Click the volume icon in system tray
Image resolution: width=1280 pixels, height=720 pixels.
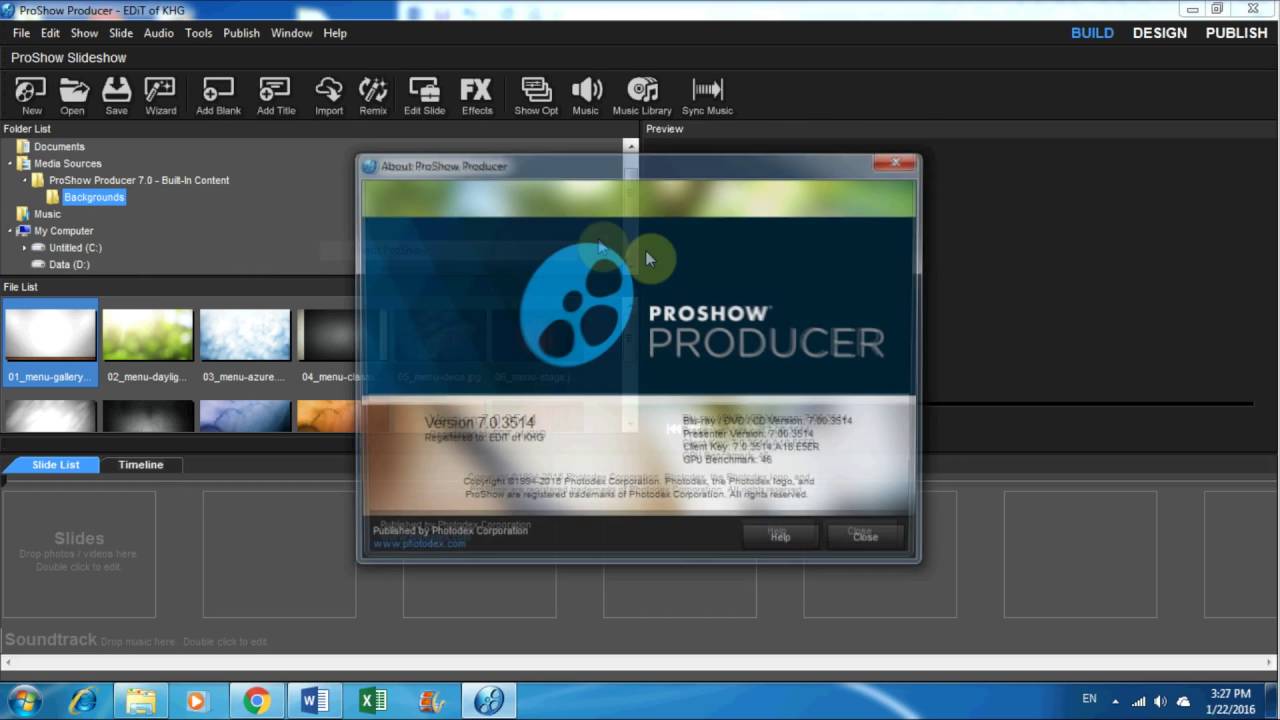1160,701
